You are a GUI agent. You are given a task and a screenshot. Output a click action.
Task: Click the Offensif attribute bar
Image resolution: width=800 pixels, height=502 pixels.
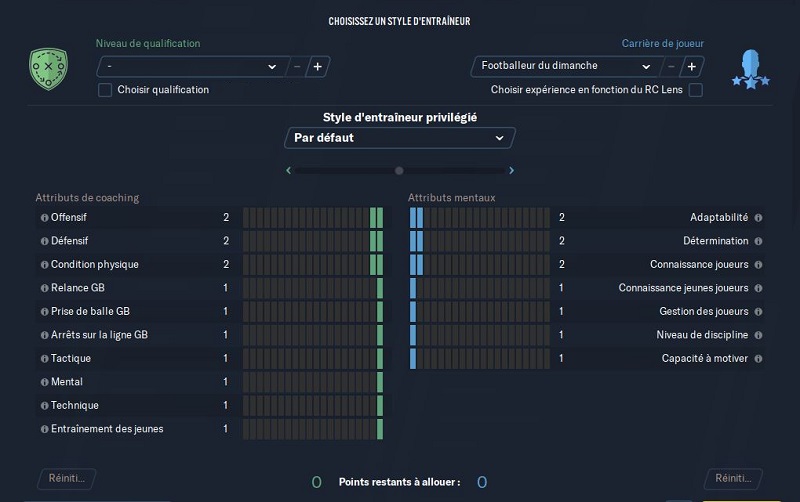point(313,218)
